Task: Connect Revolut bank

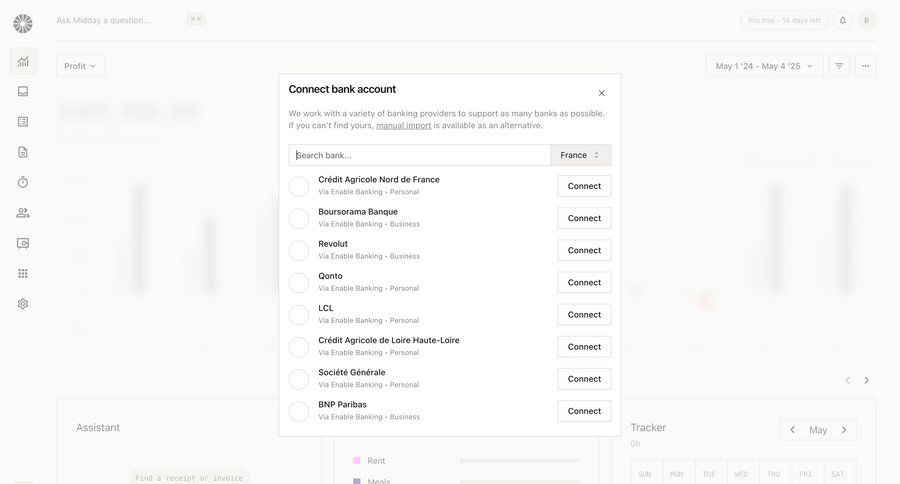Action: coord(584,250)
